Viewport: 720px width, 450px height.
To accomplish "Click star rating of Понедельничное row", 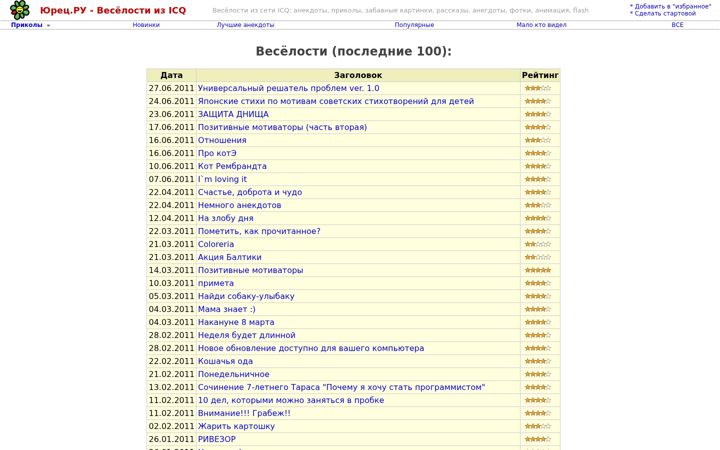I will coord(538,374).
